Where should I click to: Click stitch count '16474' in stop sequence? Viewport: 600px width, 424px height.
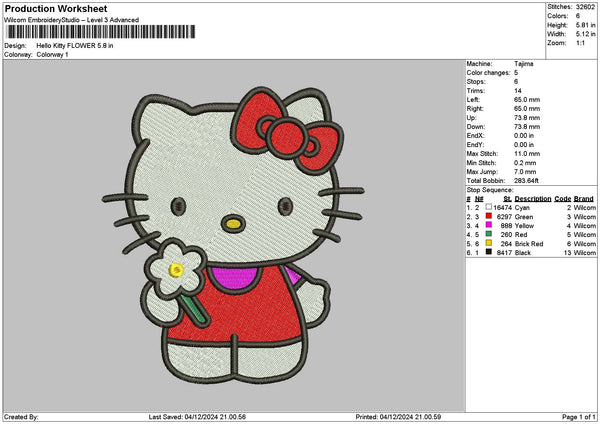click(x=502, y=208)
